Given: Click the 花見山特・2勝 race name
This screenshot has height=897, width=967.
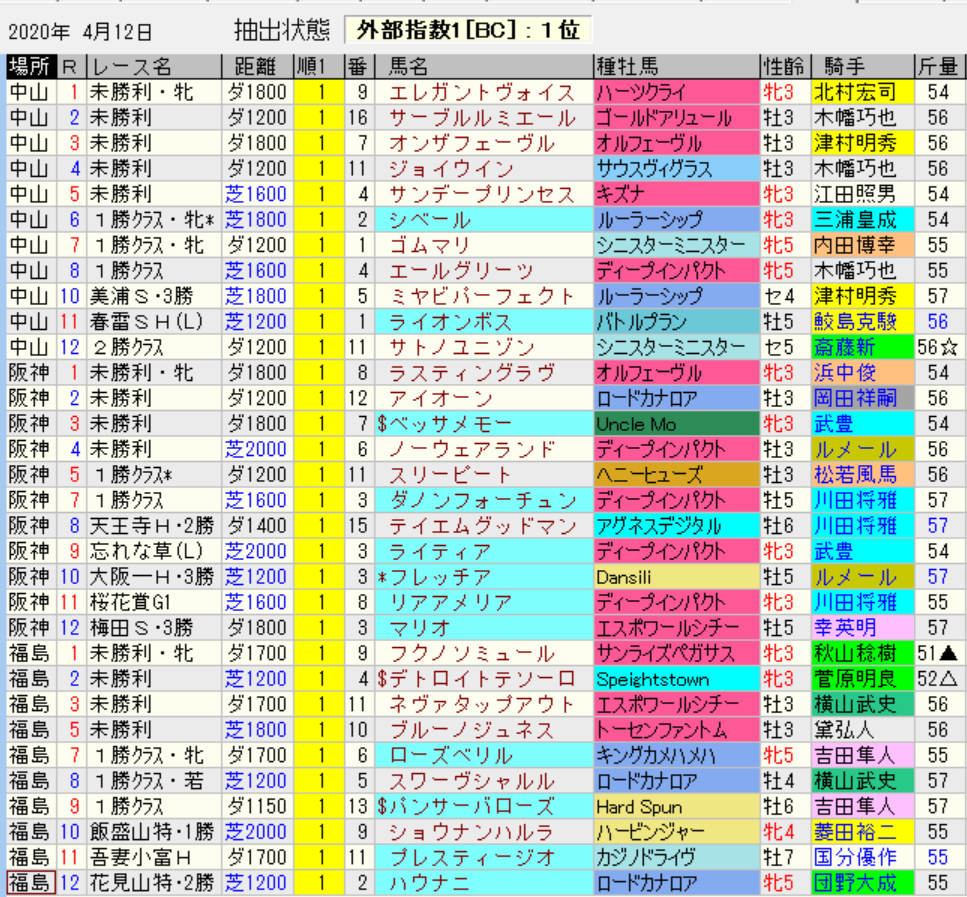Looking at the screenshot, I should tap(152, 883).
